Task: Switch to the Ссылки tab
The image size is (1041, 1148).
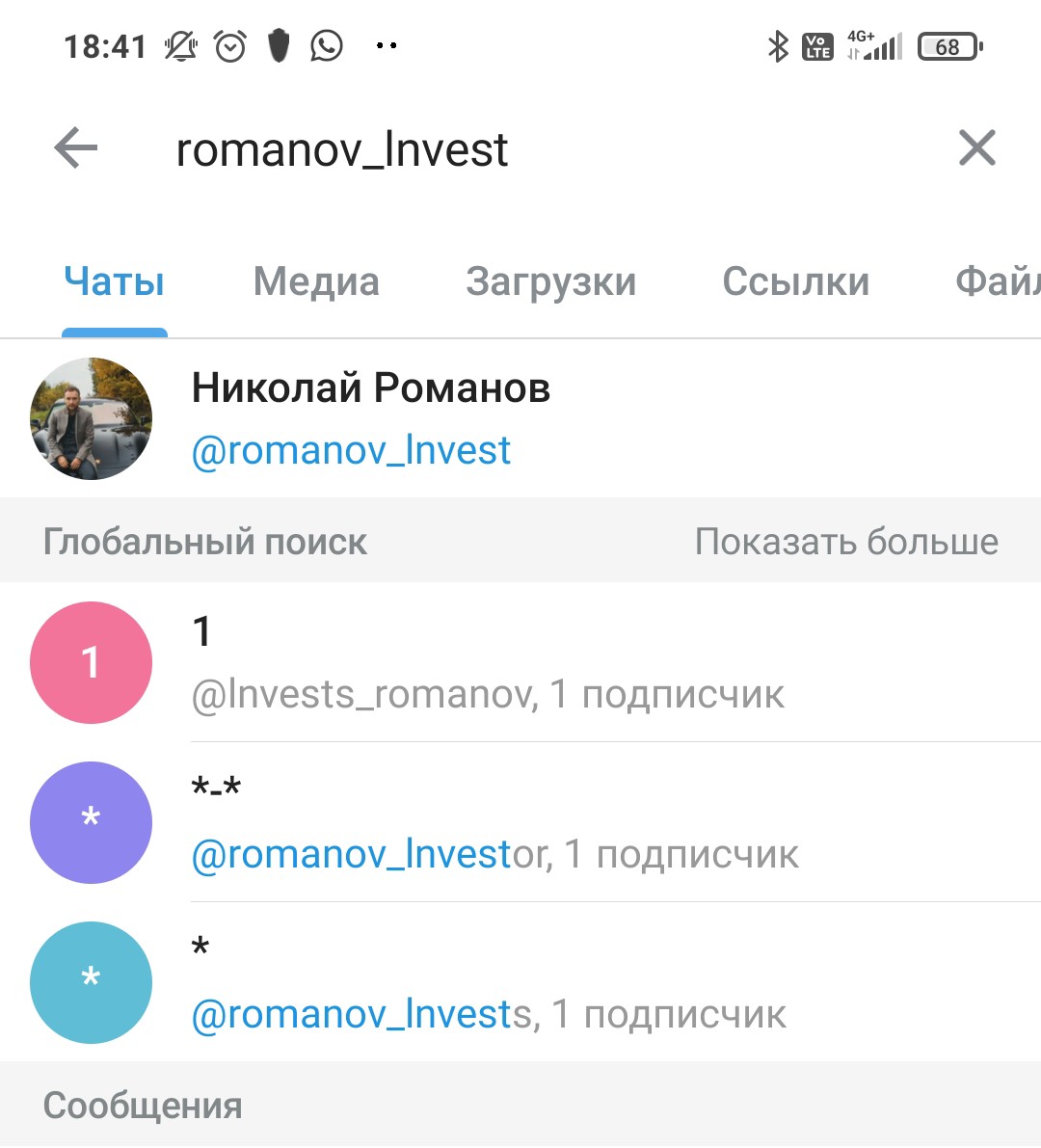Action: tap(796, 281)
